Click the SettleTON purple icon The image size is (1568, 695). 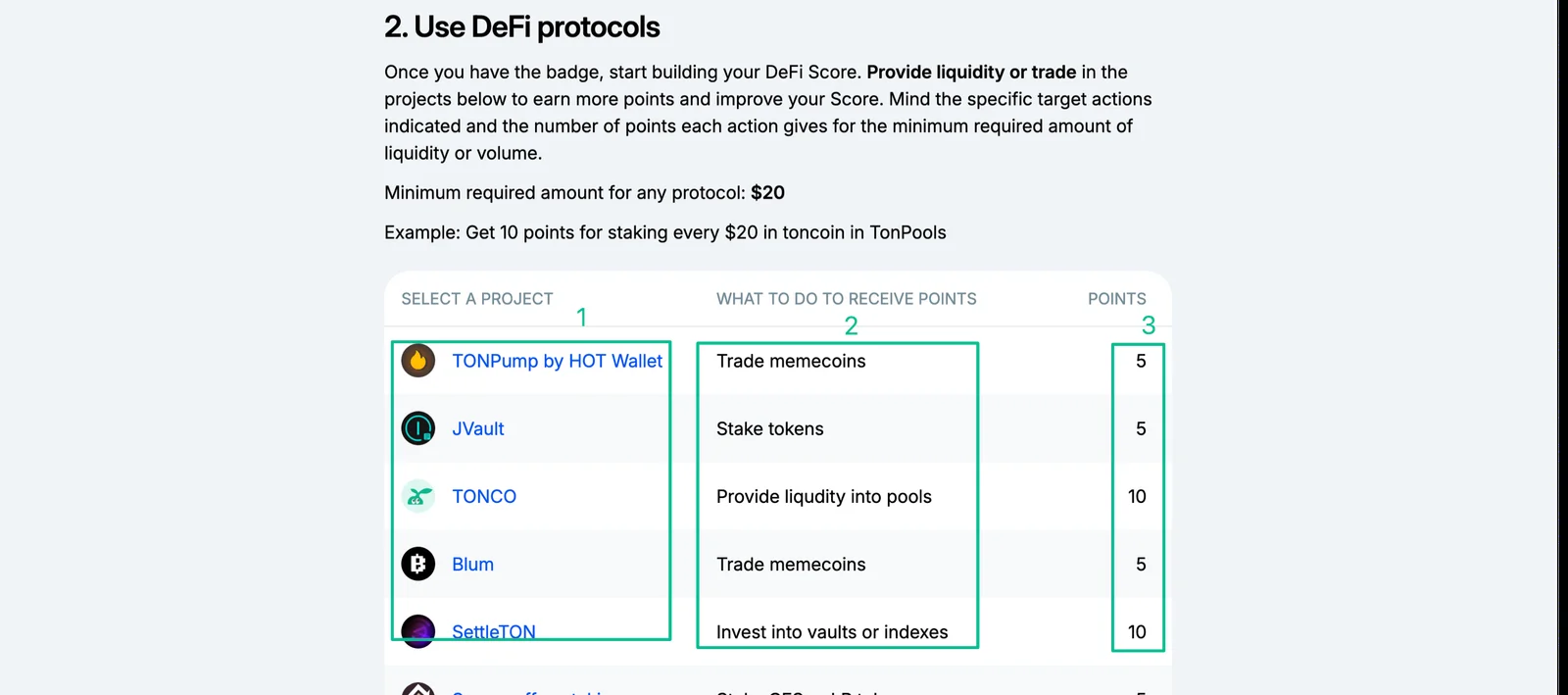click(418, 631)
